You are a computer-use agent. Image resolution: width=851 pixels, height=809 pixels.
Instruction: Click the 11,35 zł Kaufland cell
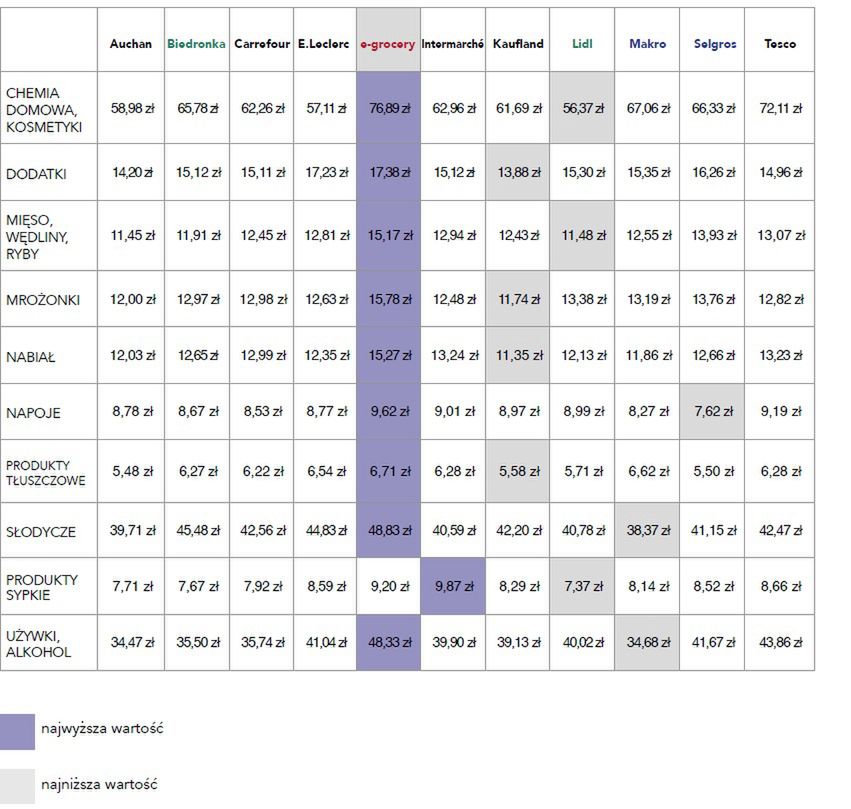(518, 355)
